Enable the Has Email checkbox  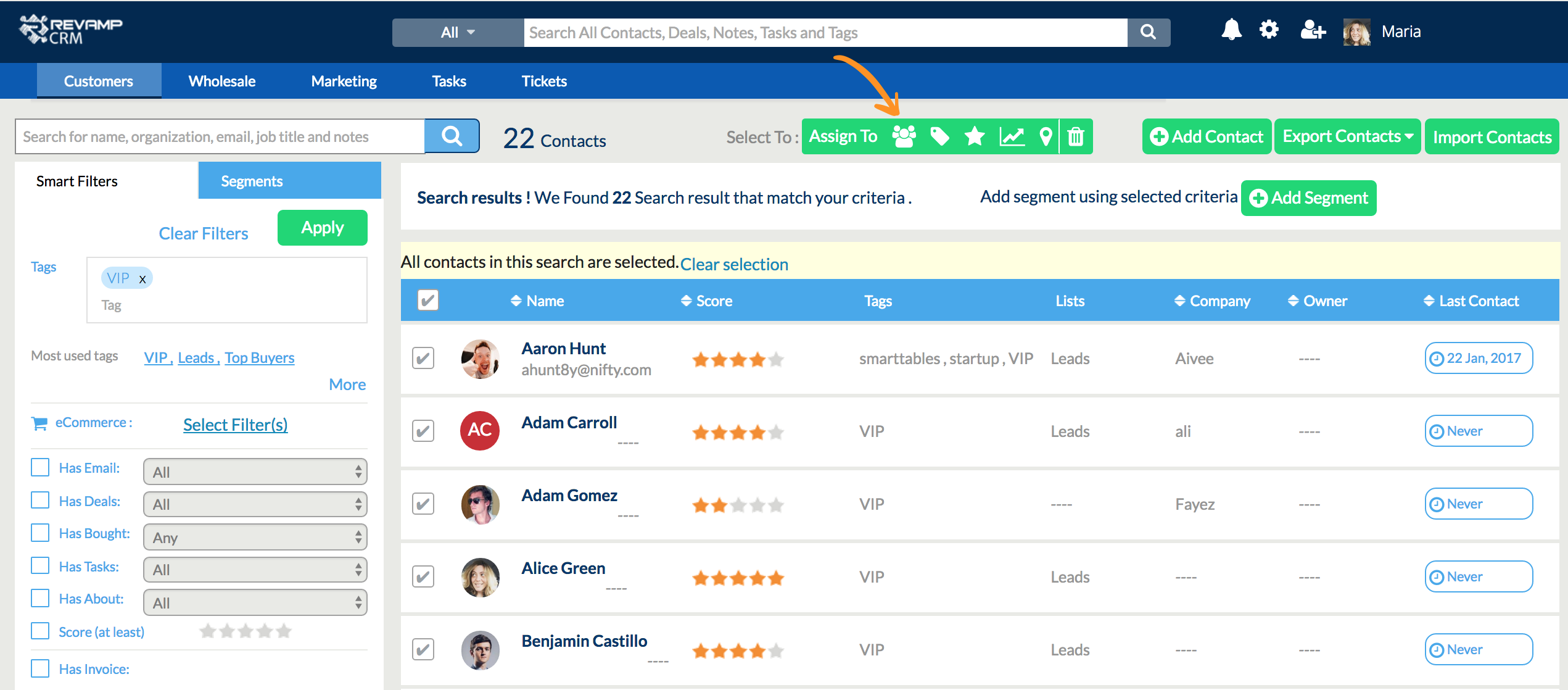click(x=40, y=467)
